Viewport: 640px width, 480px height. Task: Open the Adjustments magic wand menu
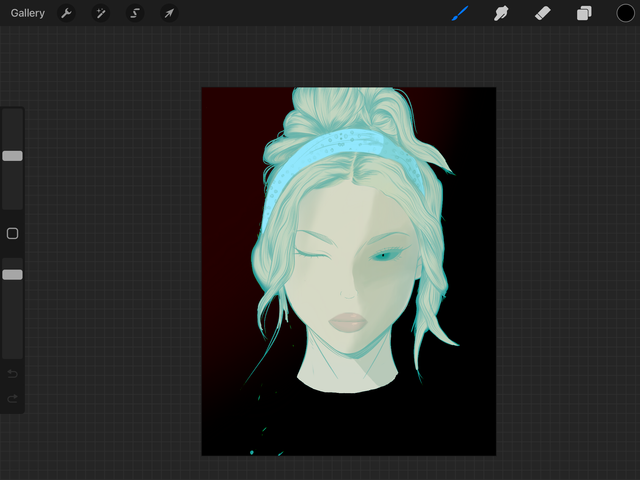pos(100,13)
